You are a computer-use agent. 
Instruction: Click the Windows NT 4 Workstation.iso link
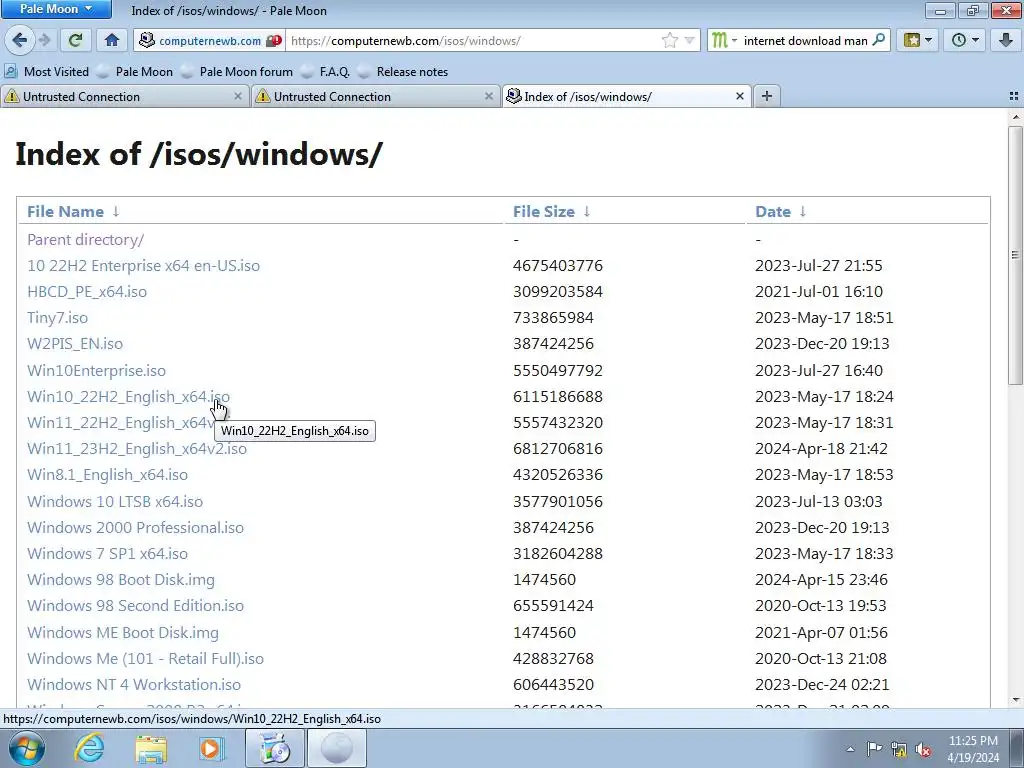click(x=134, y=685)
